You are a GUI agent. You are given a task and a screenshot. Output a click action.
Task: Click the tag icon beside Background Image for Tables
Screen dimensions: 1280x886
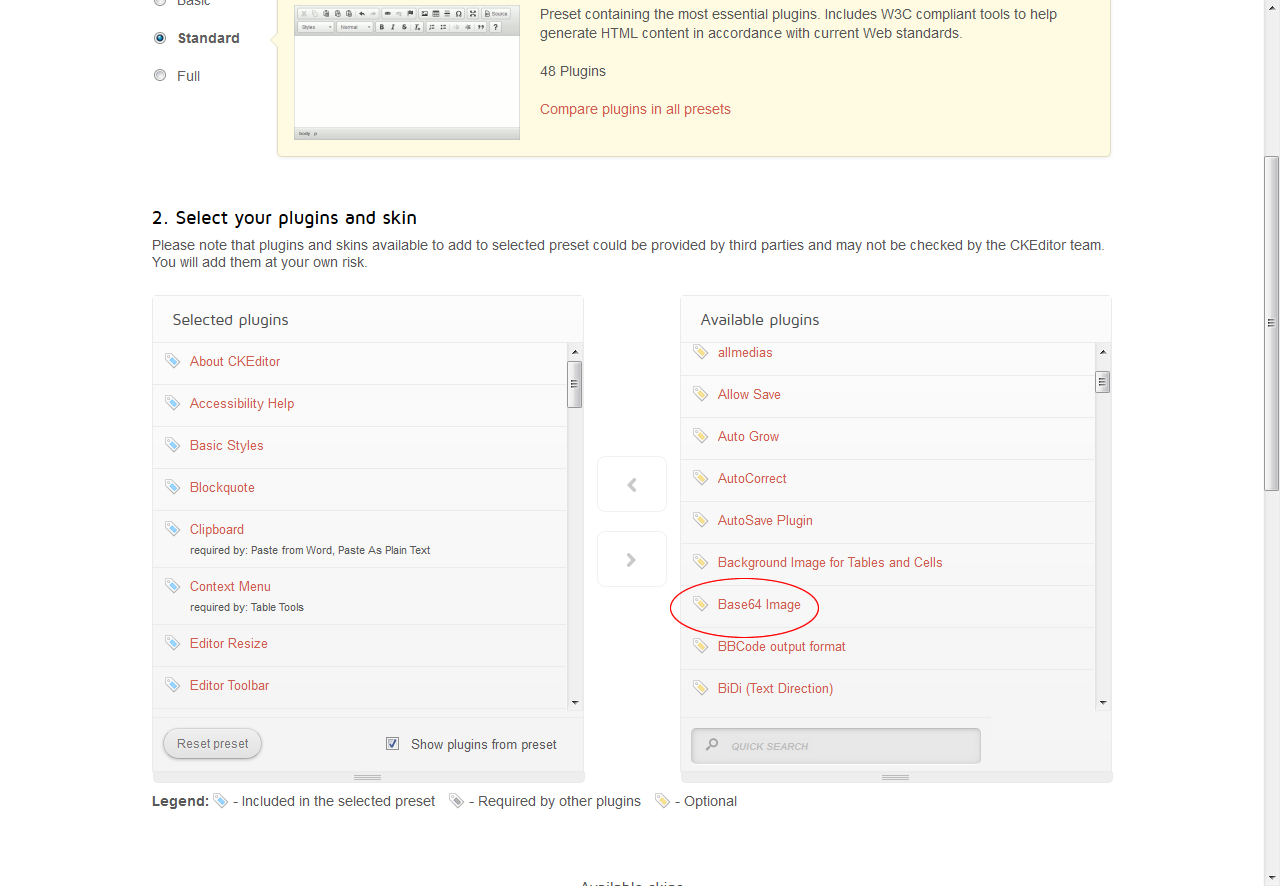click(700, 562)
